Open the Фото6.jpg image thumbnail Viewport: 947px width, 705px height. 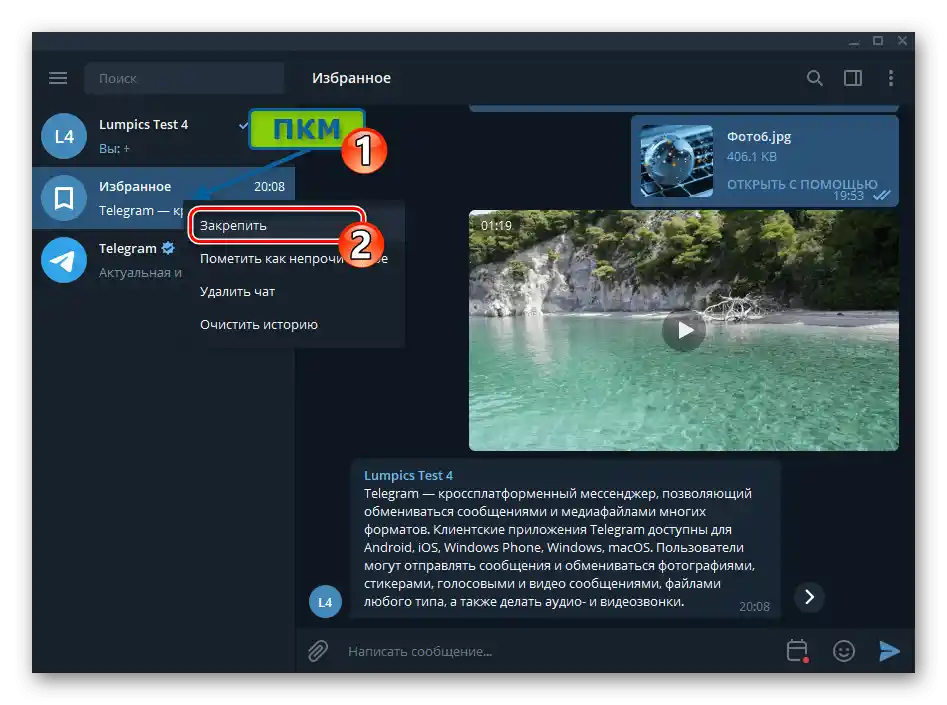[x=676, y=160]
